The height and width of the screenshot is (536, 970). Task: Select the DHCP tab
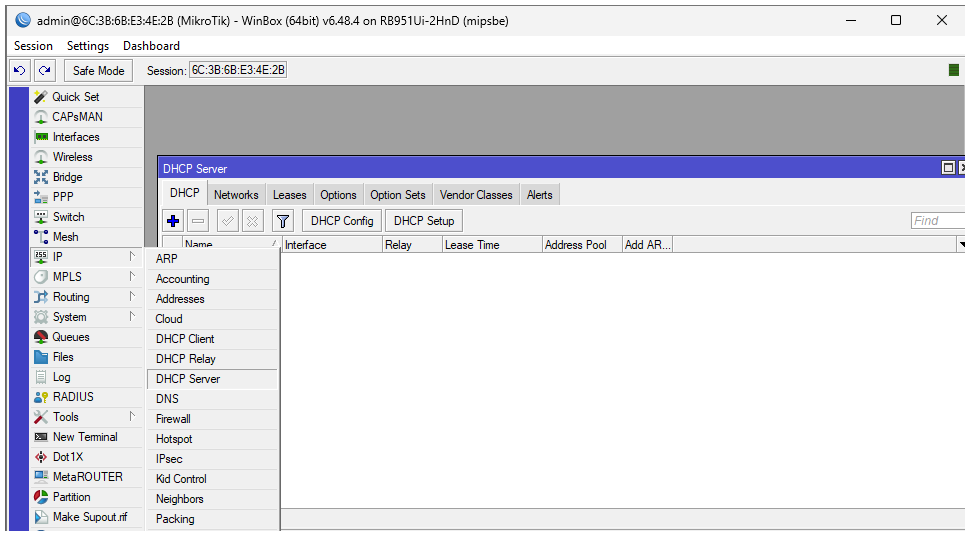185,193
